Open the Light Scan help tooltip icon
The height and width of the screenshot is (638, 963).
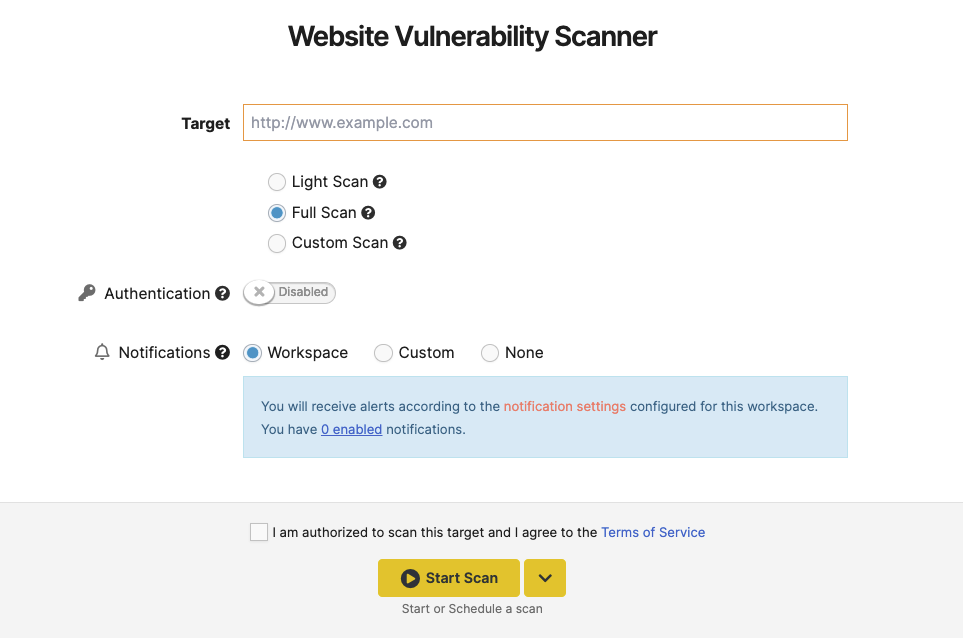[379, 182]
